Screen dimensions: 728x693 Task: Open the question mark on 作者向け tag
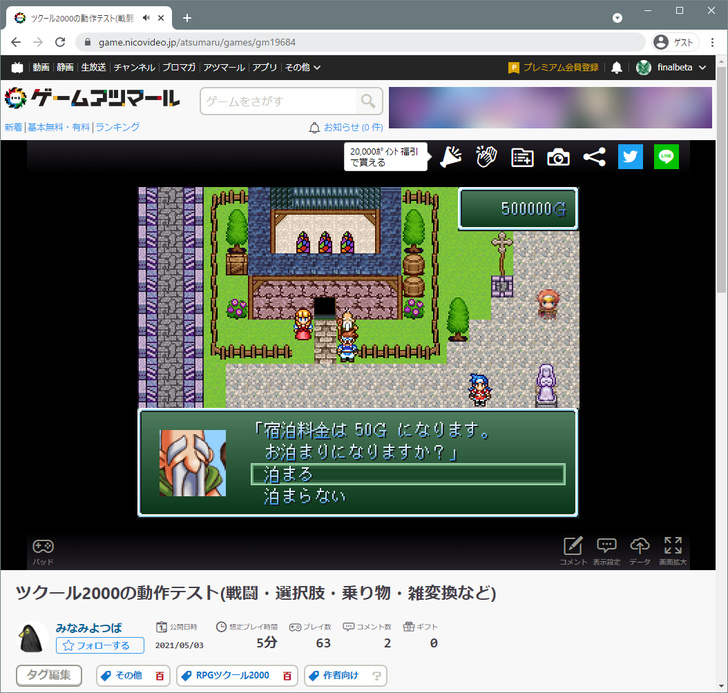point(377,676)
